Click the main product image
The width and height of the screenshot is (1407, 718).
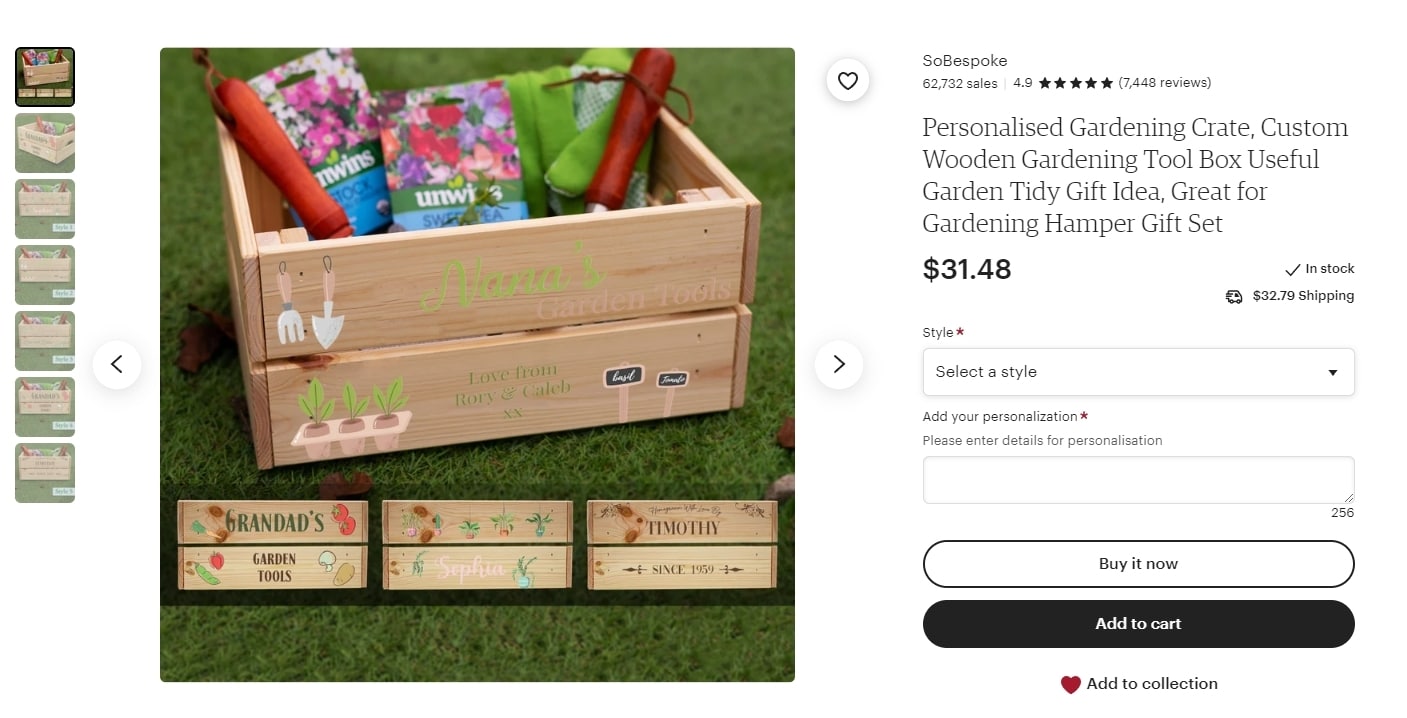pos(477,365)
